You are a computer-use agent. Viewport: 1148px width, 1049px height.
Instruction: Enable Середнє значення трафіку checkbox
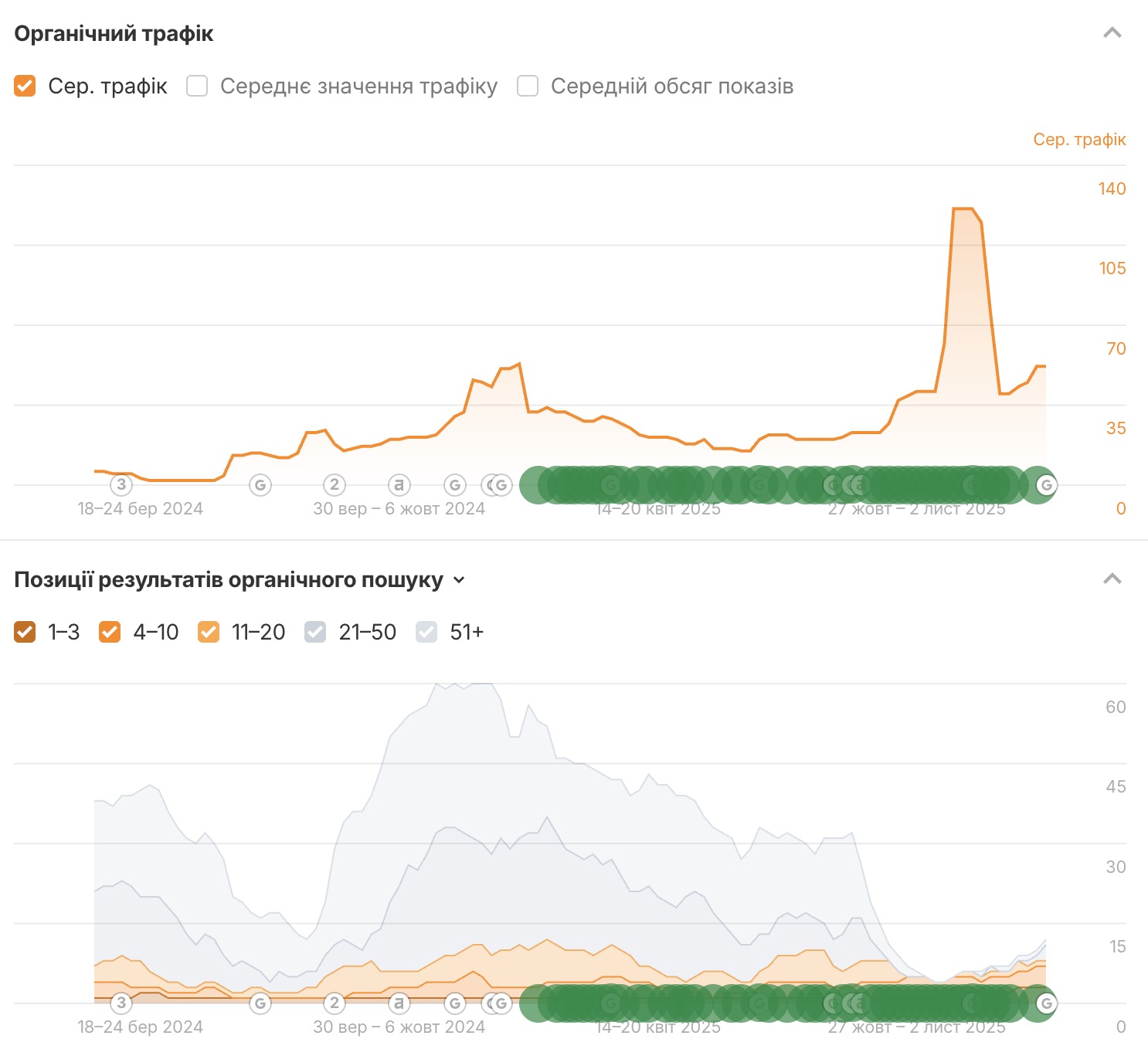click(197, 86)
